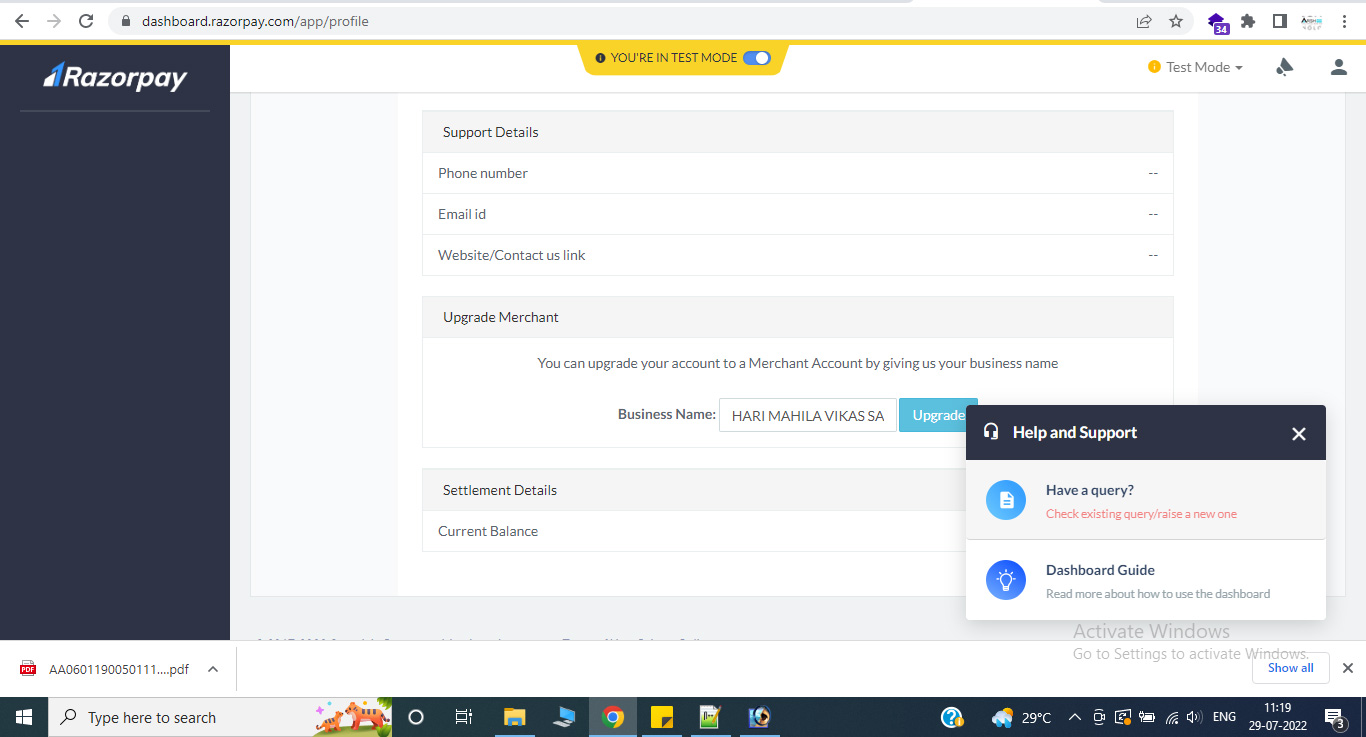Open the user profile icon
This screenshot has height=737, width=1366.
tap(1338, 67)
